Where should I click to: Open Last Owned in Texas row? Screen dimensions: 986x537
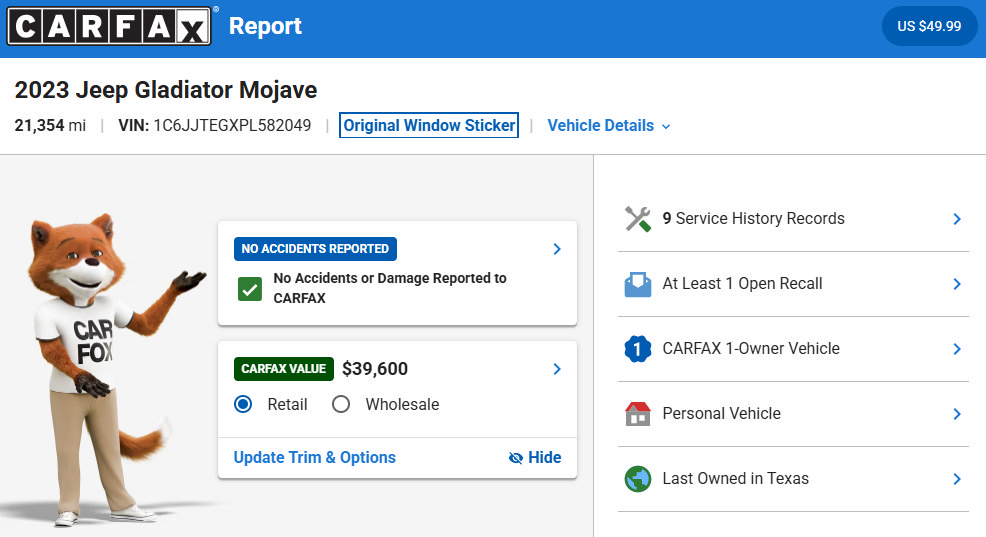(794, 479)
